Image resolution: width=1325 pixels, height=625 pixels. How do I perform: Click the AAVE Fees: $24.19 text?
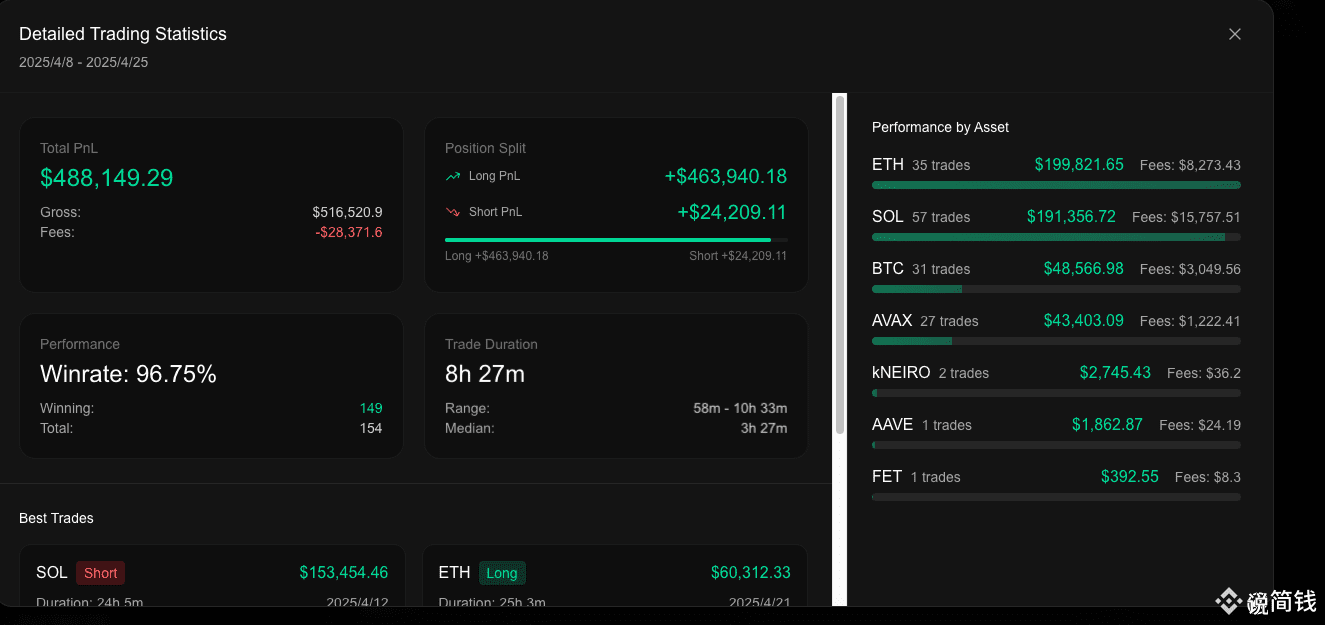[1200, 425]
